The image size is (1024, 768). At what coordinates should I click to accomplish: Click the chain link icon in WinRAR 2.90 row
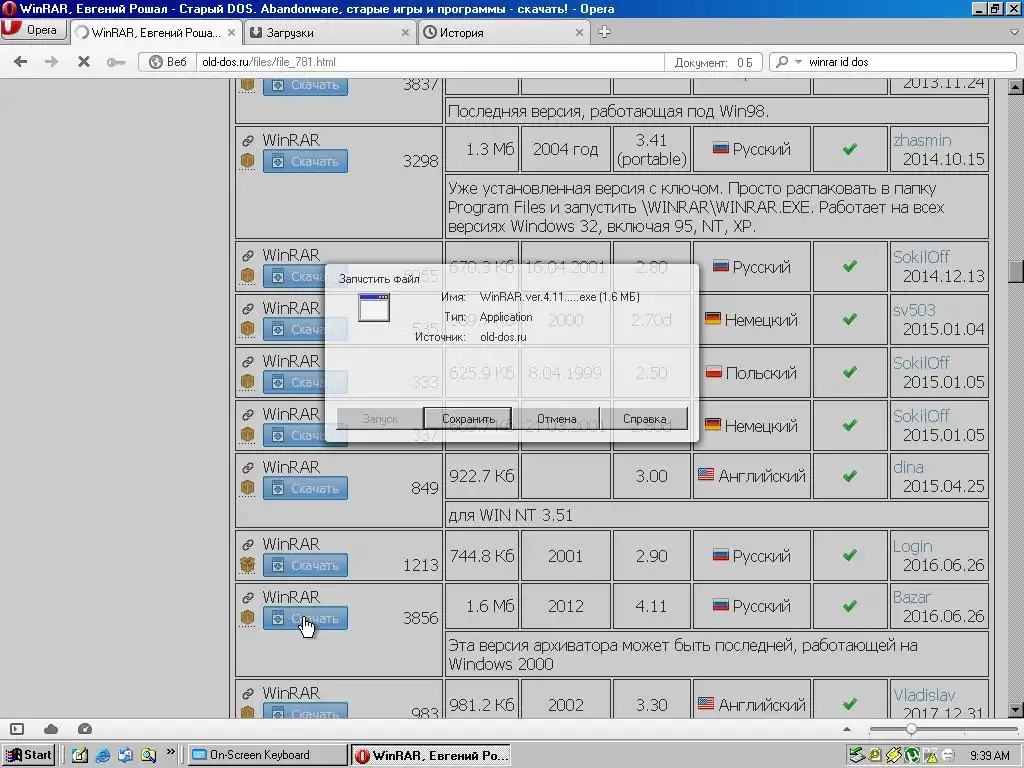(x=248, y=545)
